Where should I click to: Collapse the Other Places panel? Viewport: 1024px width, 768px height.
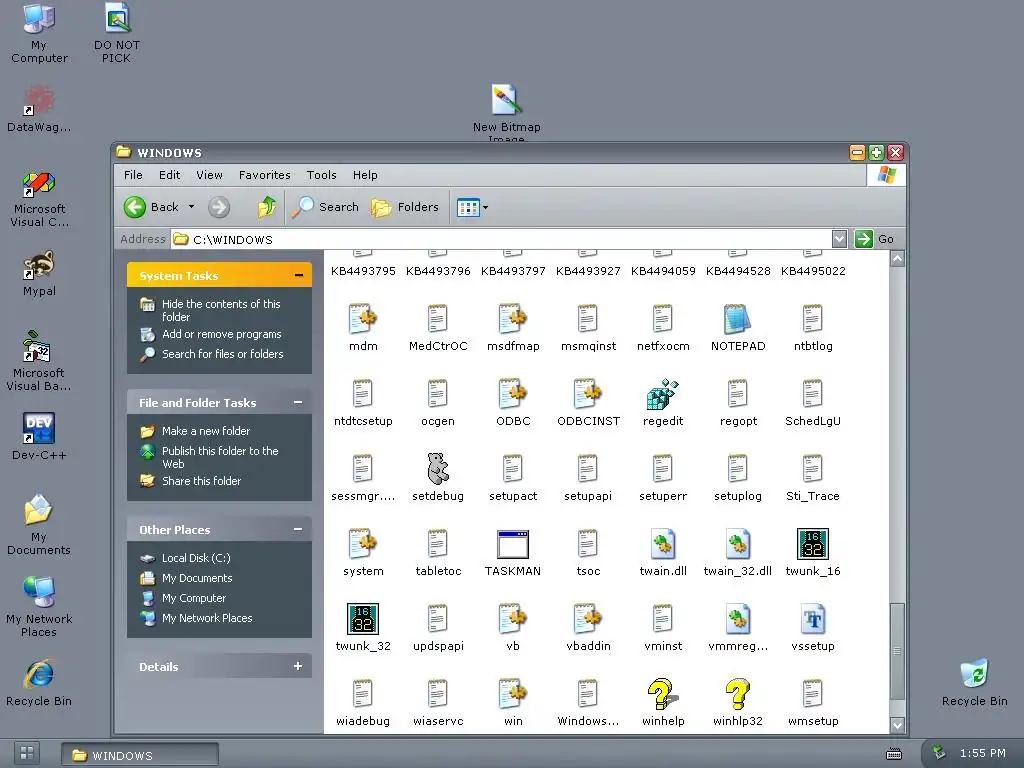(298, 529)
